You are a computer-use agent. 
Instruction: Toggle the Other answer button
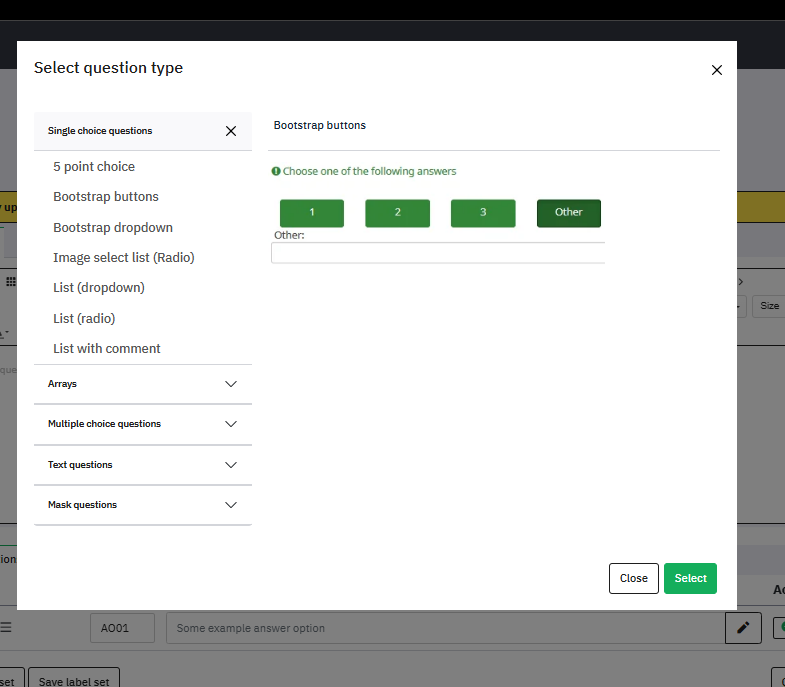(568, 213)
